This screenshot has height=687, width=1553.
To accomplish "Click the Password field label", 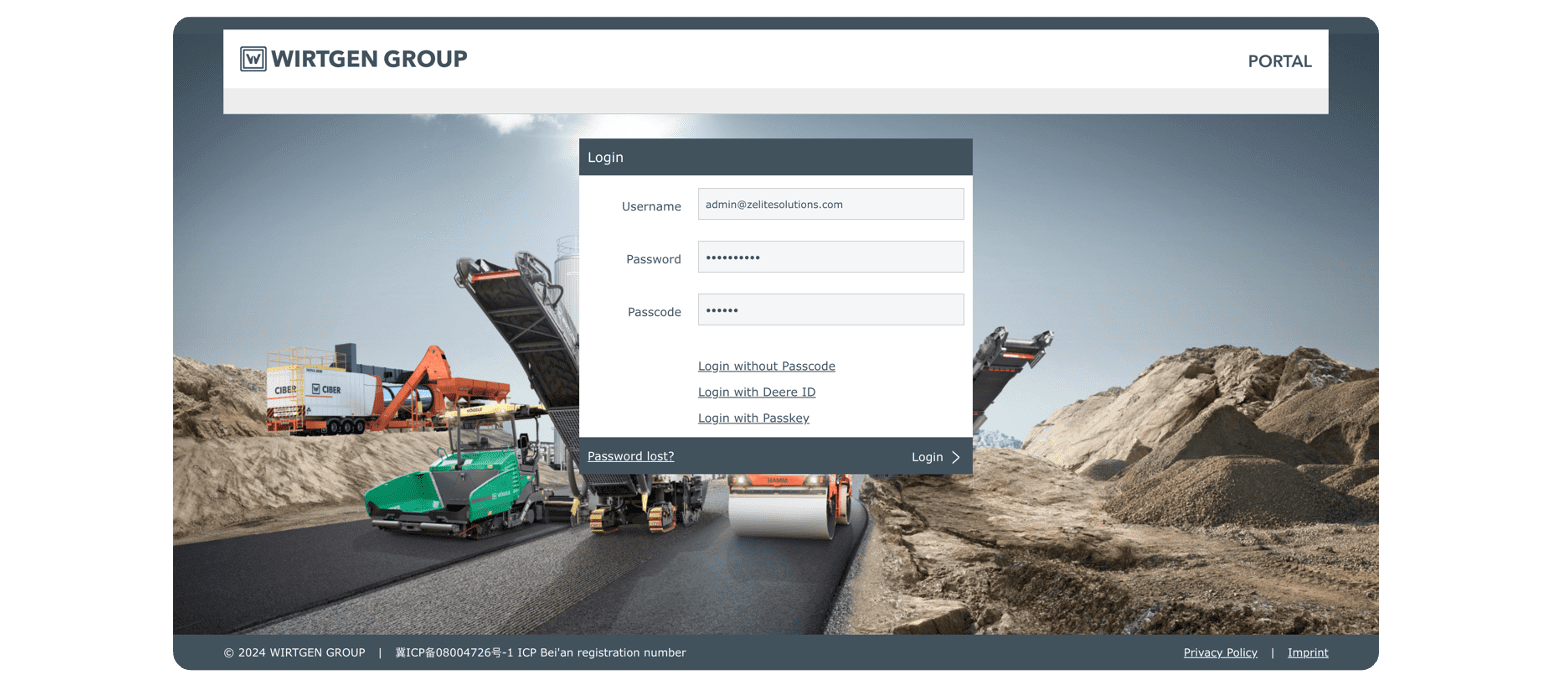I will tap(653, 259).
